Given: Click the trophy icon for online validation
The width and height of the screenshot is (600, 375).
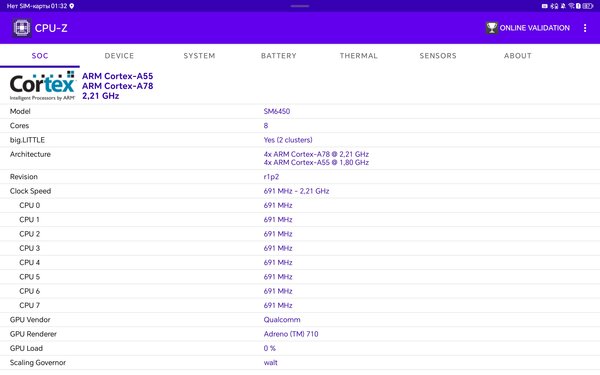Looking at the screenshot, I should click(x=491, y=28).
